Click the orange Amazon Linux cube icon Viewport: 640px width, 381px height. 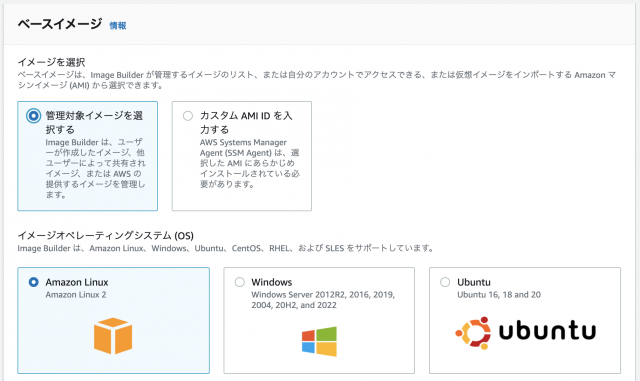pyautogui.click(x=113, y=336)
